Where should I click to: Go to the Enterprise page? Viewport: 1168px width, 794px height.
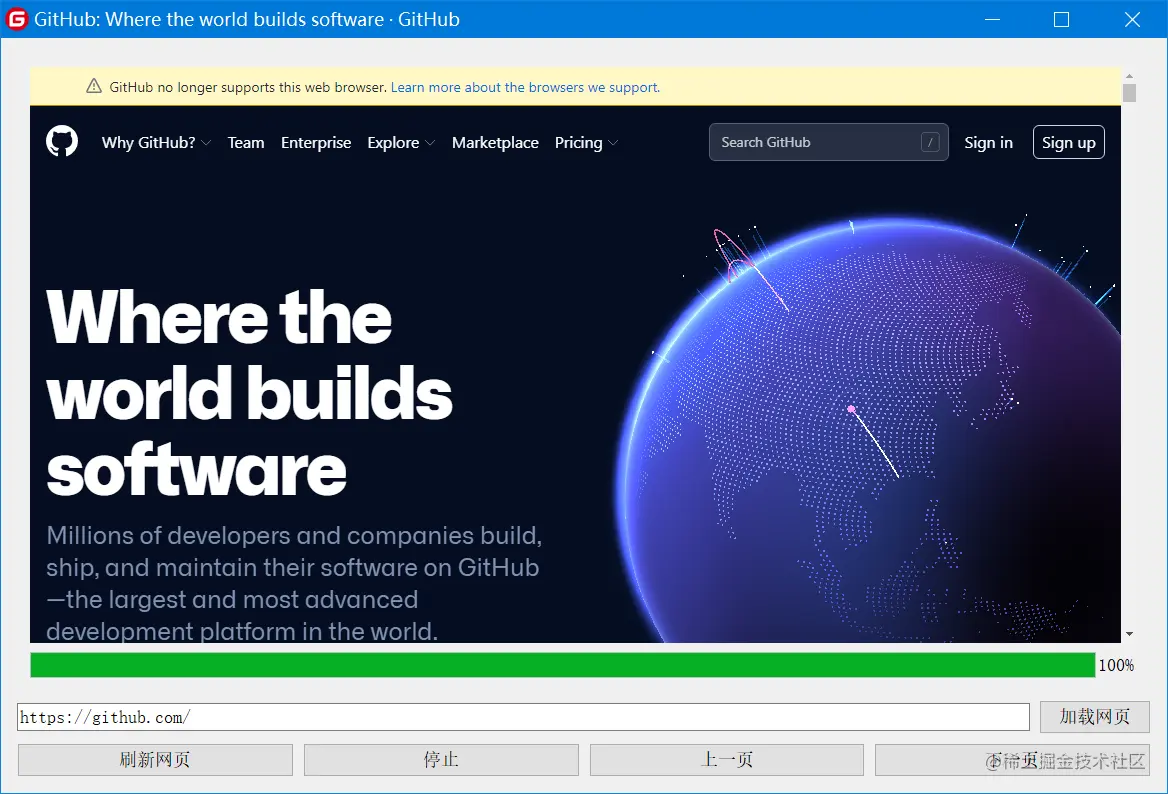point(316,142)
